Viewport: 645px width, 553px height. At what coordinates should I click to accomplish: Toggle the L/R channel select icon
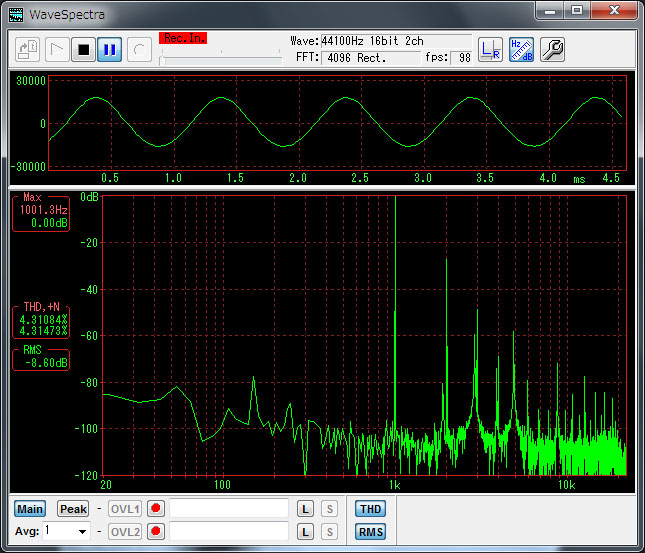point(490,50)
